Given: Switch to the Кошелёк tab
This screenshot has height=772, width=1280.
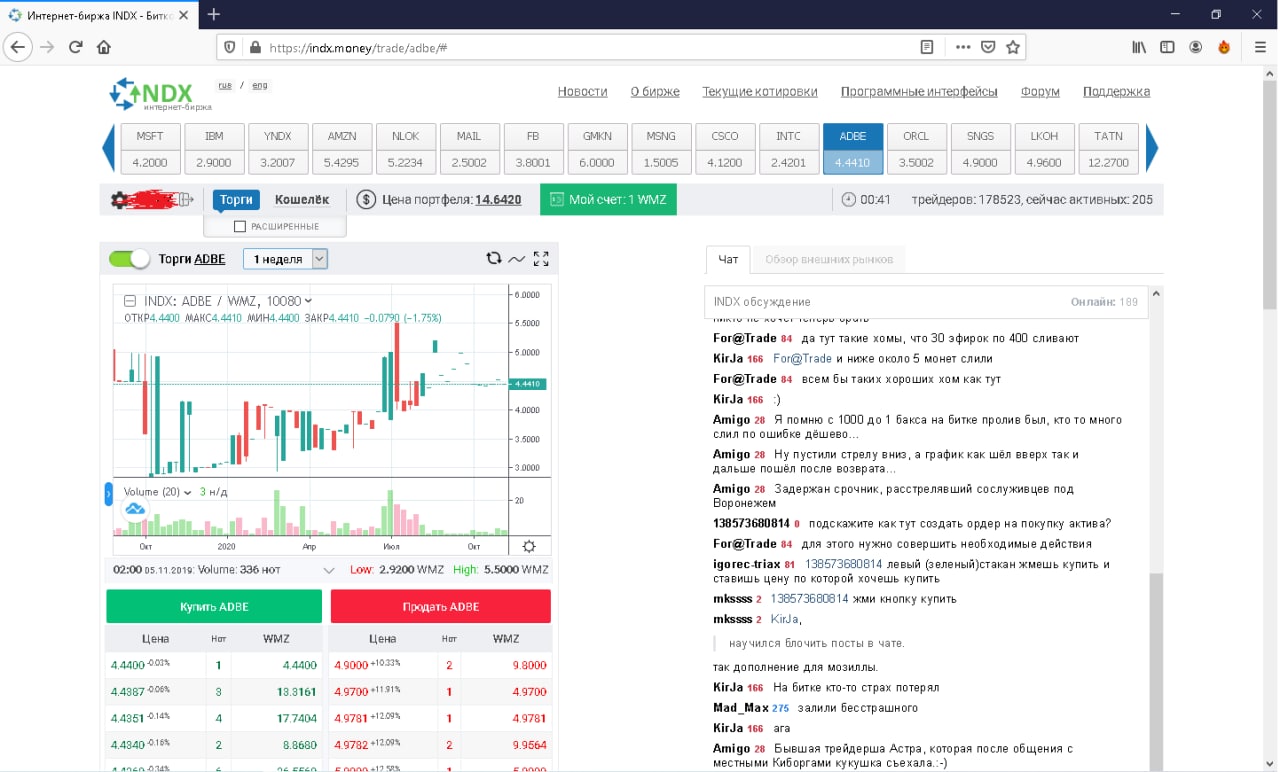Looking at the screenshot, I should click(302, 200).
